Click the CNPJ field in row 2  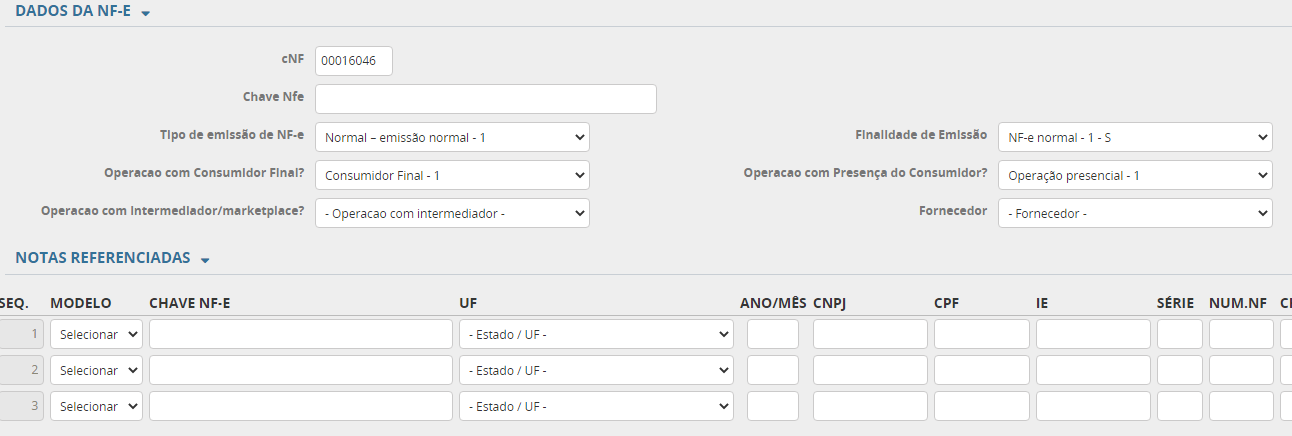pos(869,370)
